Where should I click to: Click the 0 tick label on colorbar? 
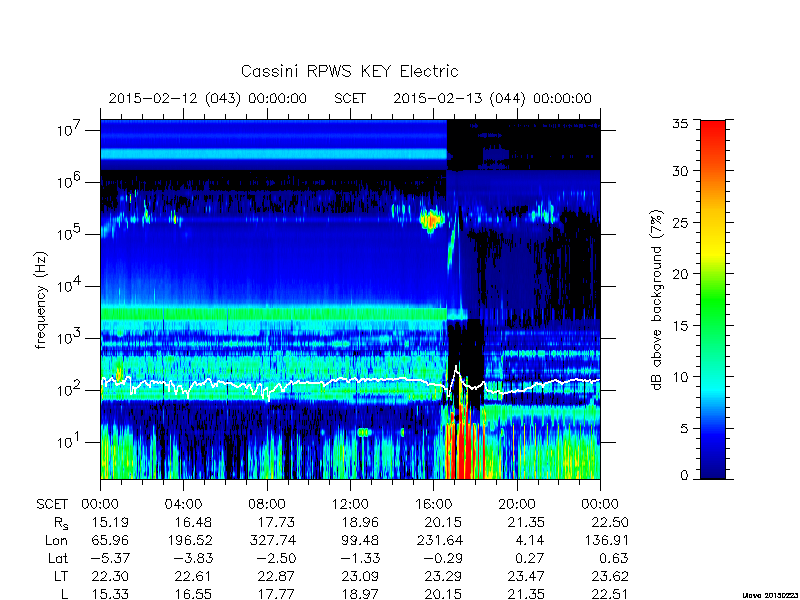click(x=684, y=476)
